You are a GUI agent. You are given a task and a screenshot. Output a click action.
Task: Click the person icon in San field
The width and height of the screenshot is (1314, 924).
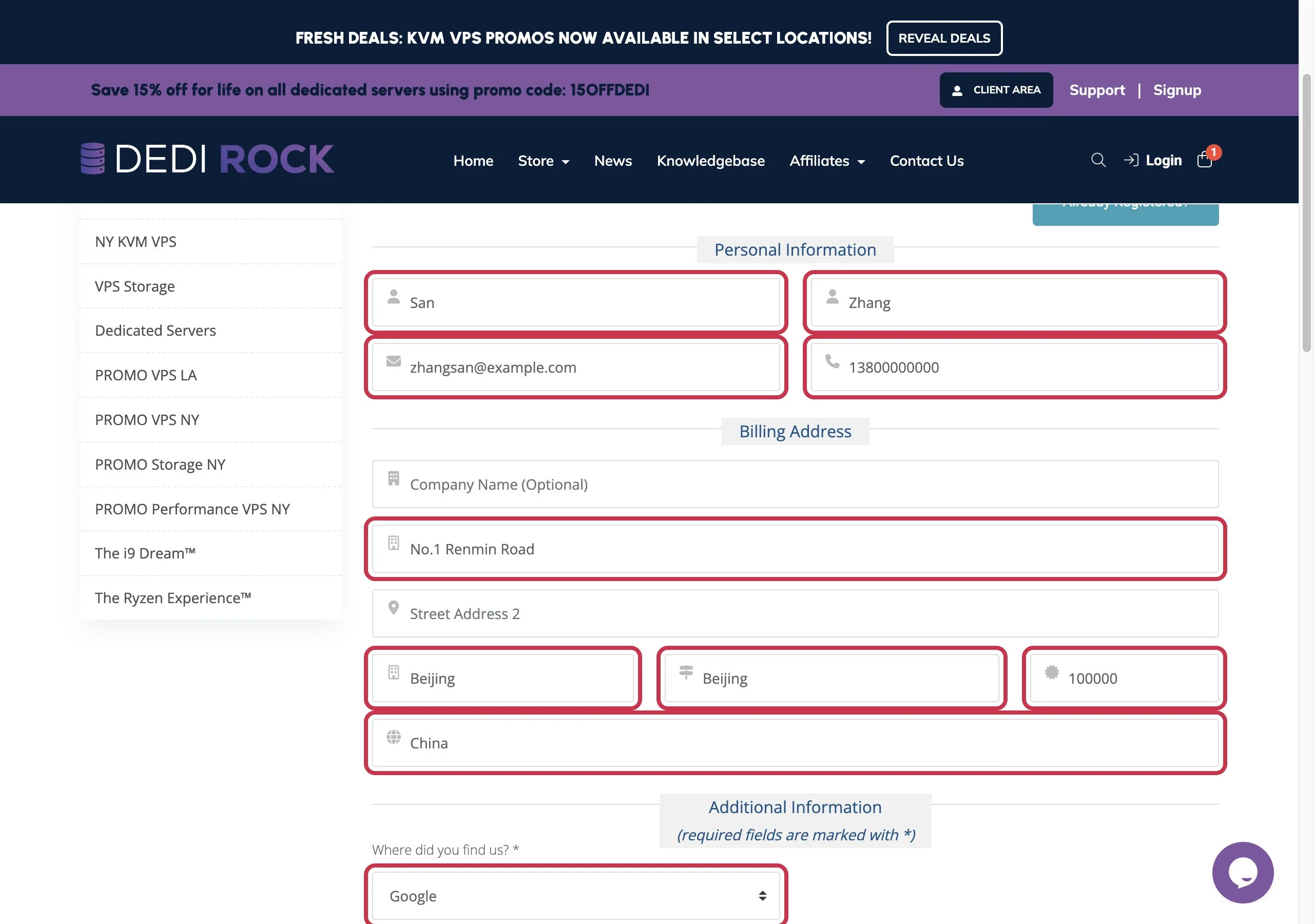[393, 297]
